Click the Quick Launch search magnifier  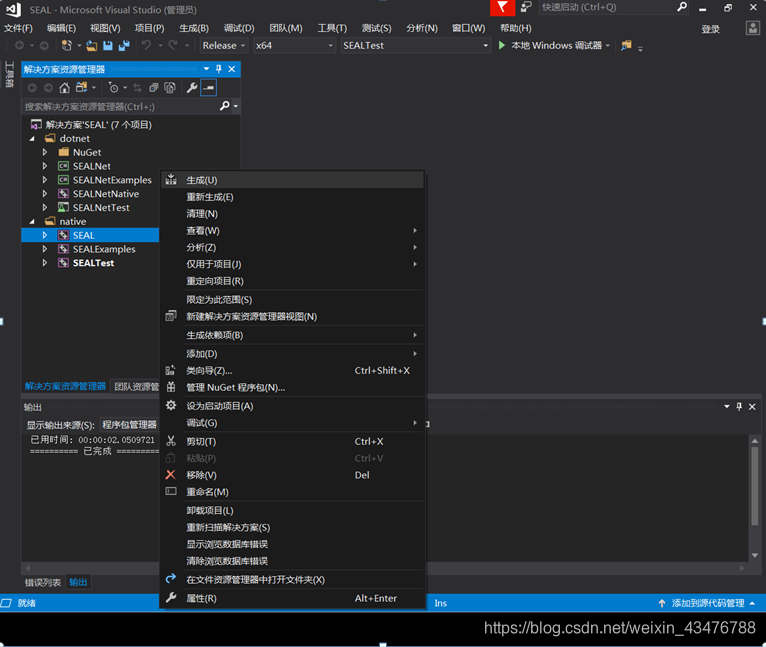tap(682, 7)
